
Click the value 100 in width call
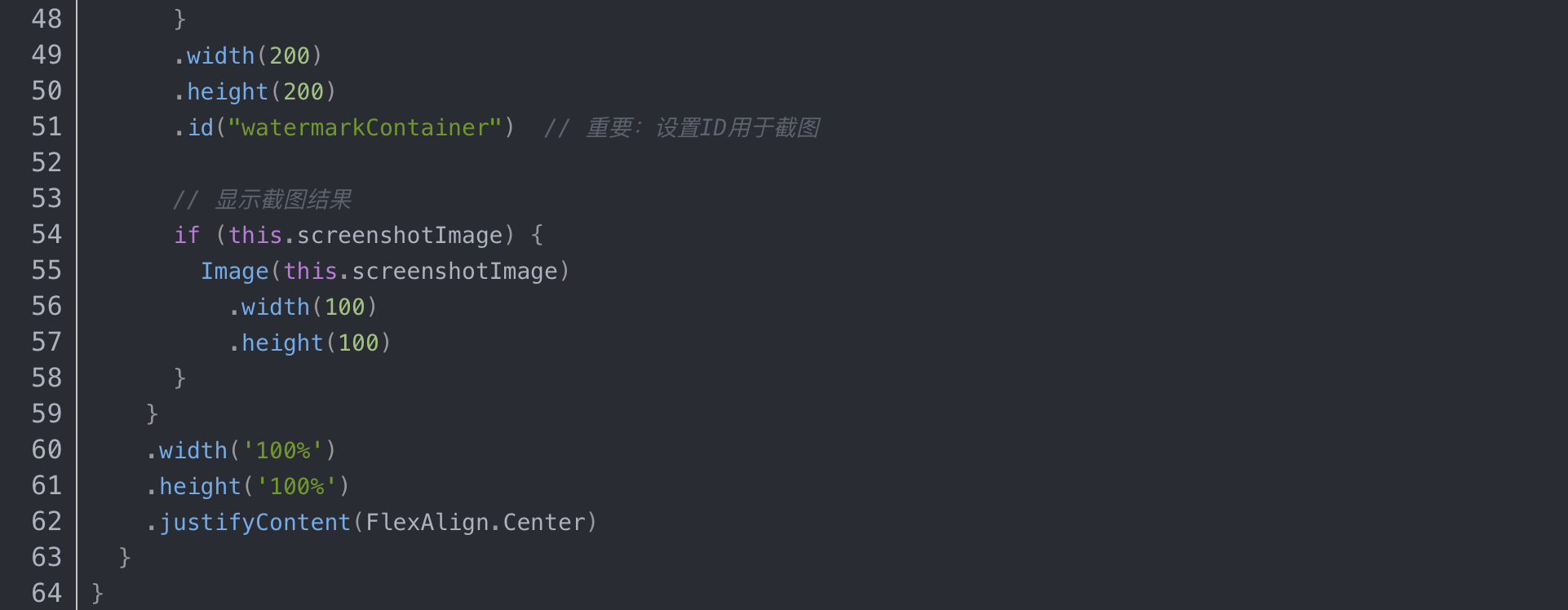coord(344,307)
